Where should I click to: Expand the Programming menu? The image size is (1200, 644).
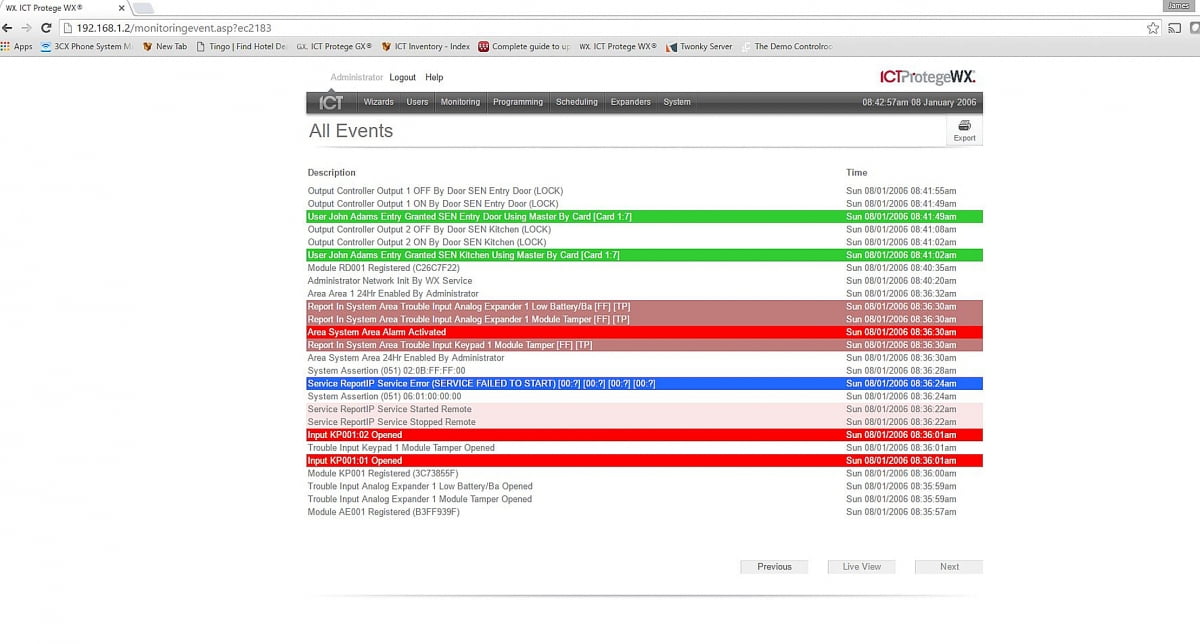click(x=518, y=102)
